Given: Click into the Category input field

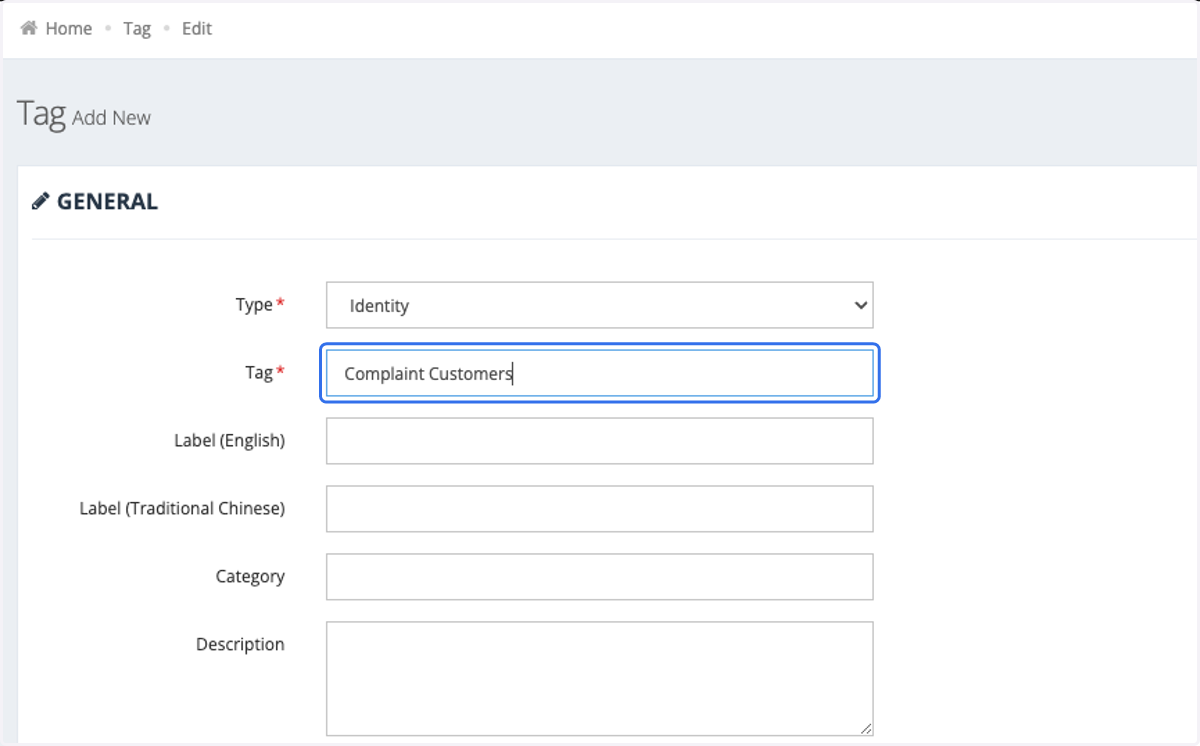Looking at the screenshot, I should click(600, 577).
